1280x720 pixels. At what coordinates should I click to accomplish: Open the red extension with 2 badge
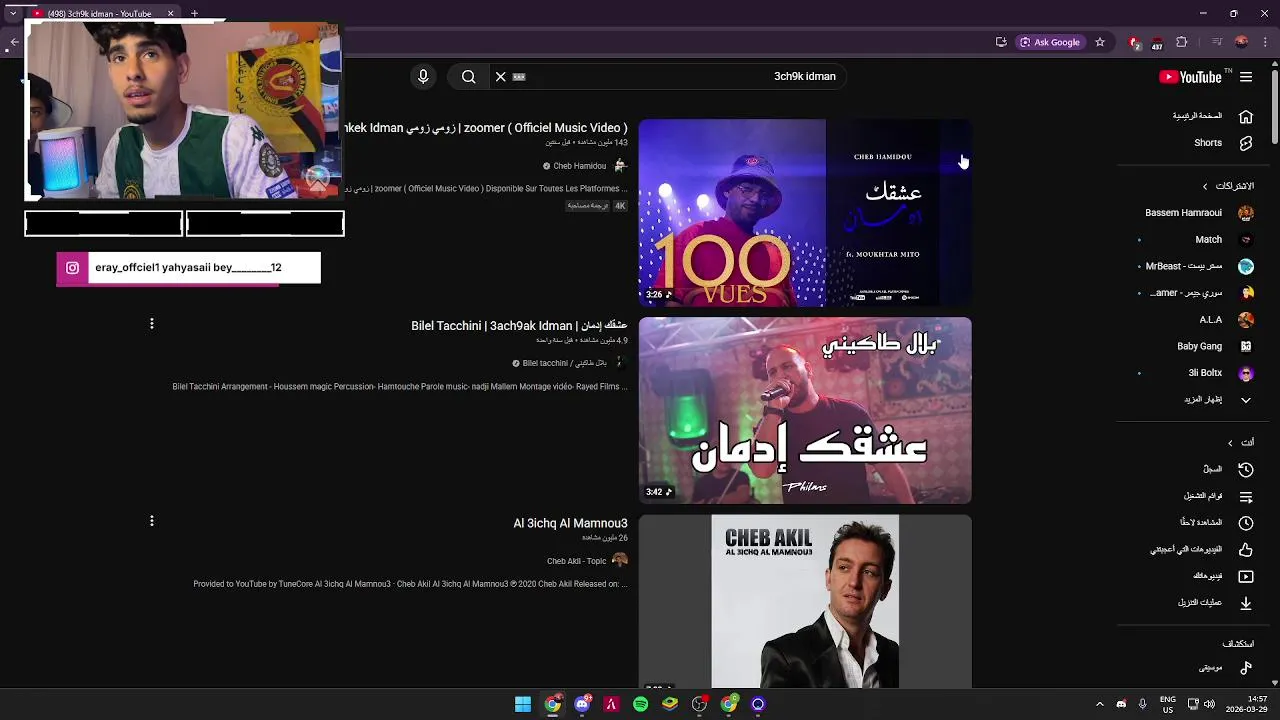(x=1134, y=43)
